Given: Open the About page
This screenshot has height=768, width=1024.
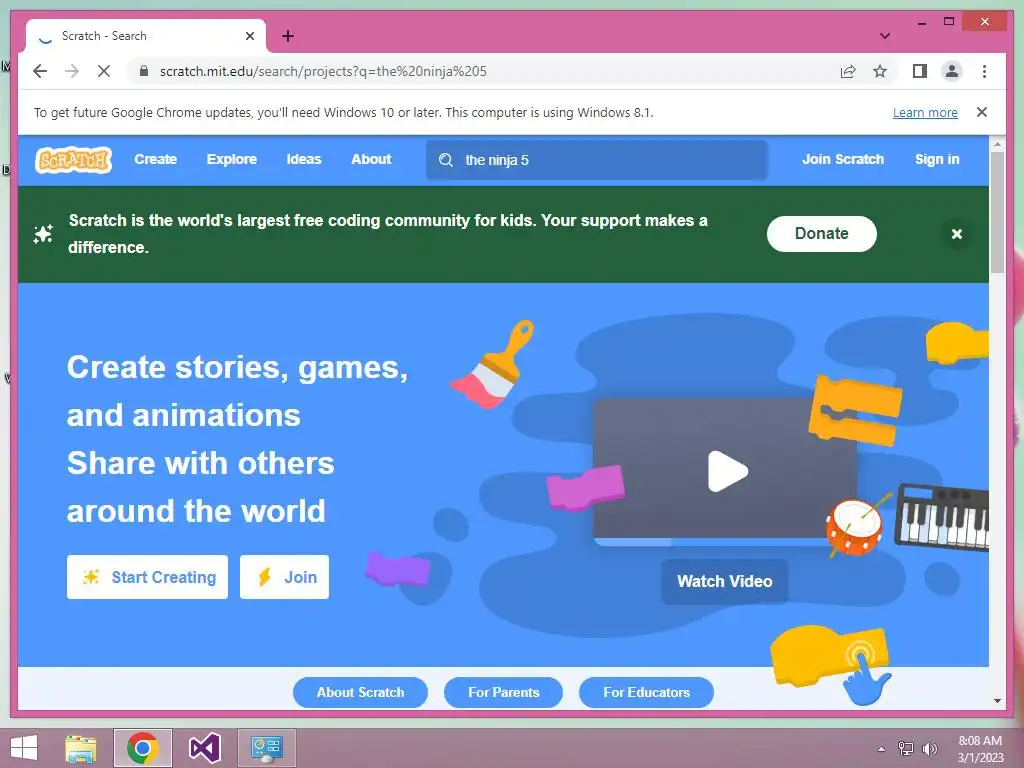Looking at the screenshot, I should pyautogui.click(x=371, y=159).
